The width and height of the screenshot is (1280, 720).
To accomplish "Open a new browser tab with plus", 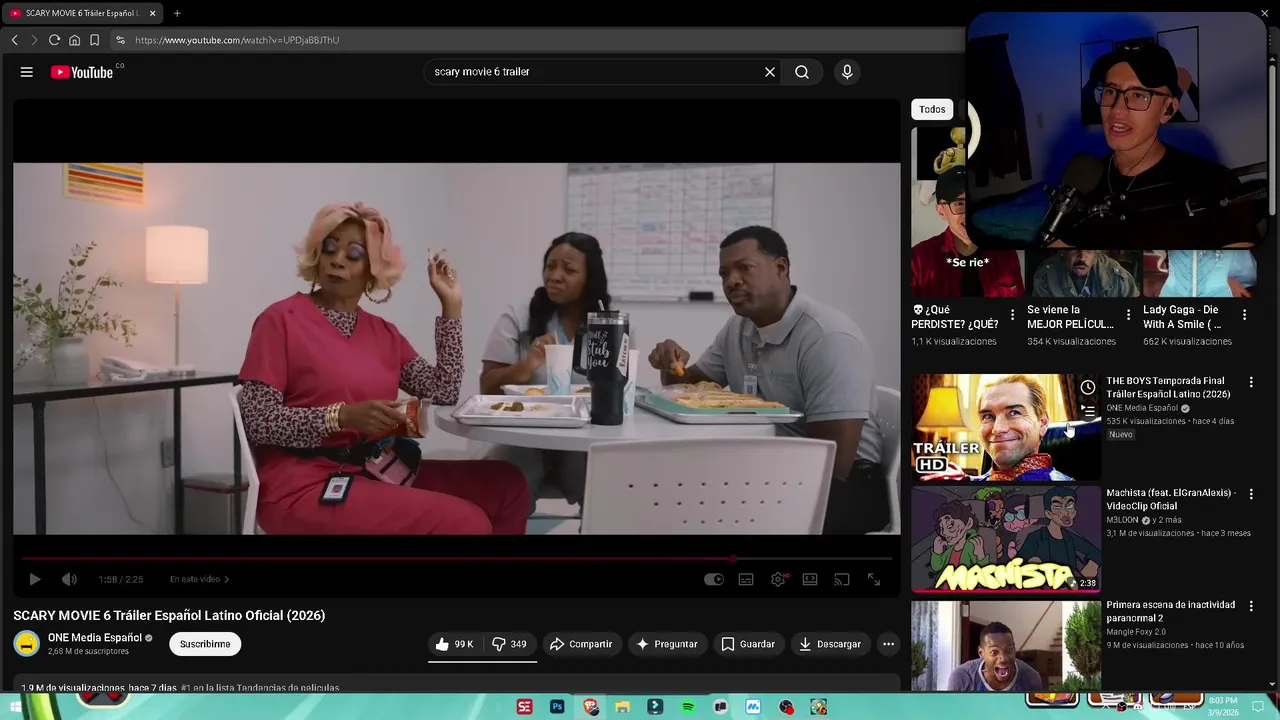I will point(177,13).
